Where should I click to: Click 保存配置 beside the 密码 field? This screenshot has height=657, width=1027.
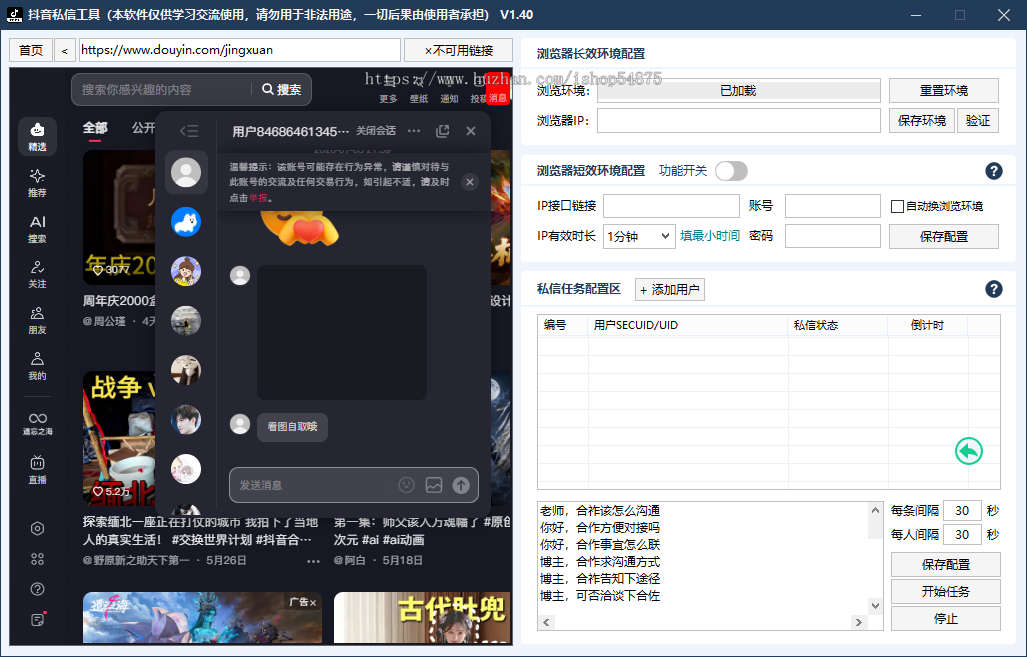tap(944, 236)
